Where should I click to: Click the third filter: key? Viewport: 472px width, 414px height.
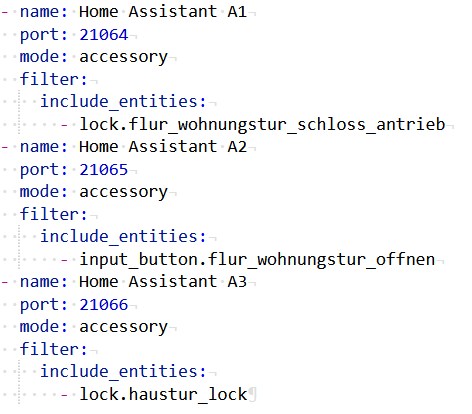[x=53, y=349]
